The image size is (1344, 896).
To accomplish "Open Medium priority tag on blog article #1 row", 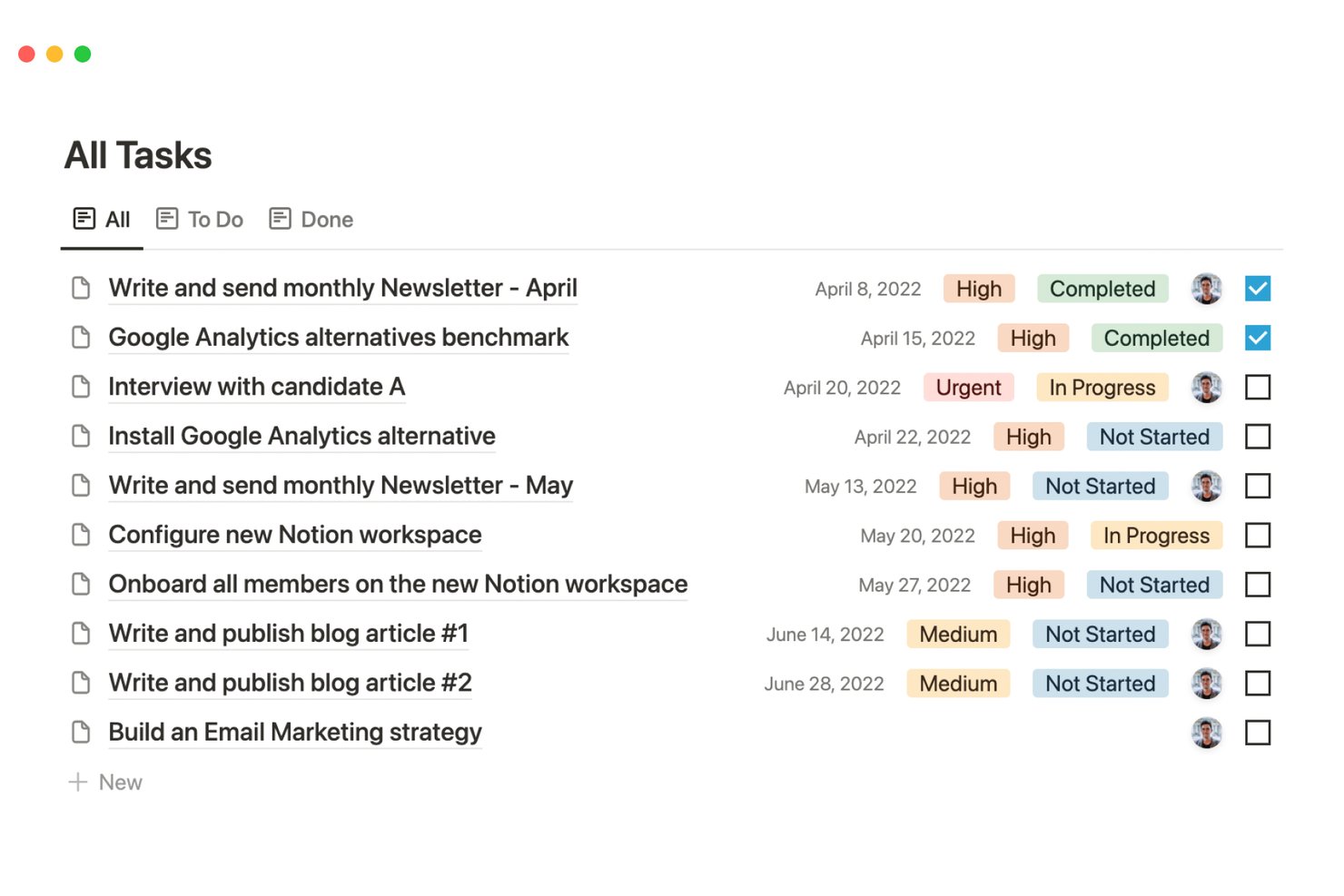I will click(958, 634).
